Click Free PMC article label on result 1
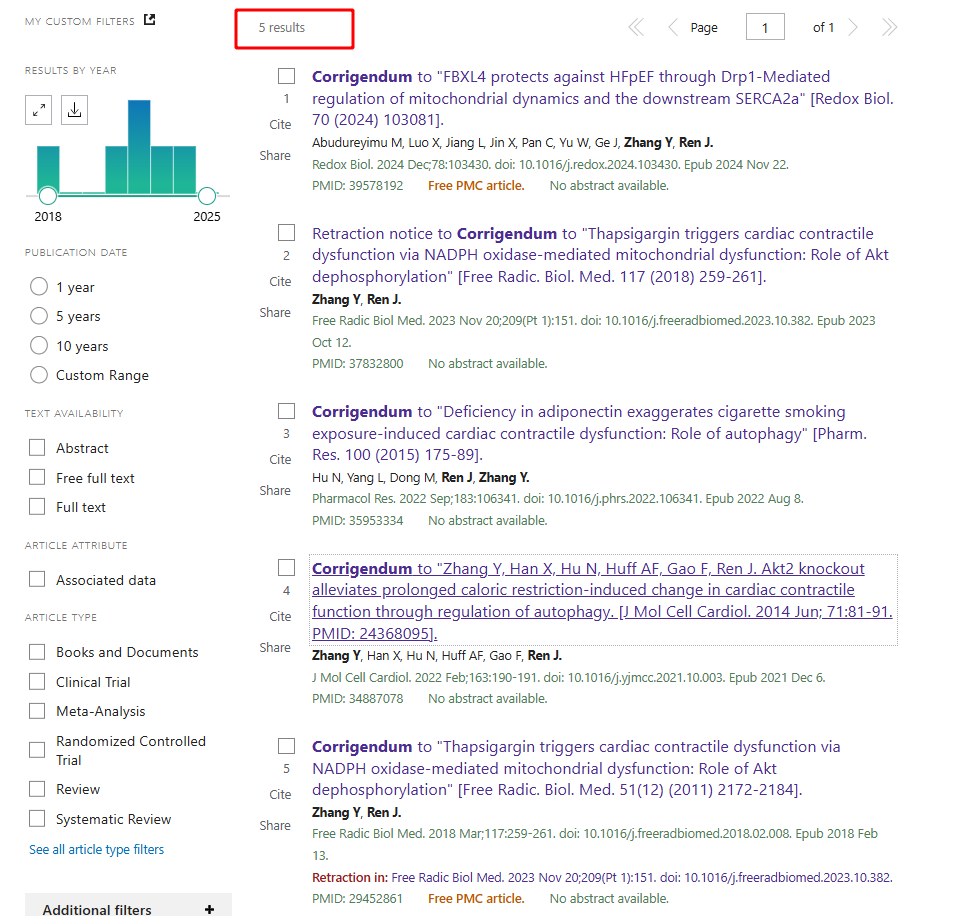 [x=476, y=186]
